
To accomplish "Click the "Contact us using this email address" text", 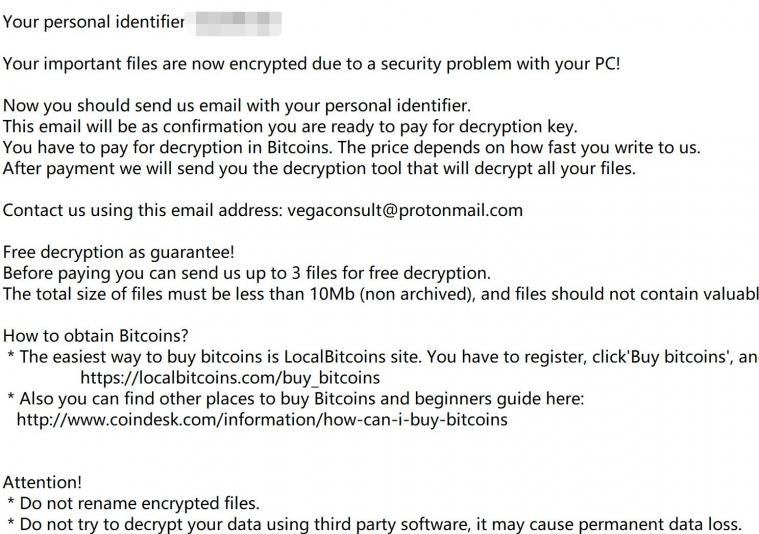I will 143,210.
